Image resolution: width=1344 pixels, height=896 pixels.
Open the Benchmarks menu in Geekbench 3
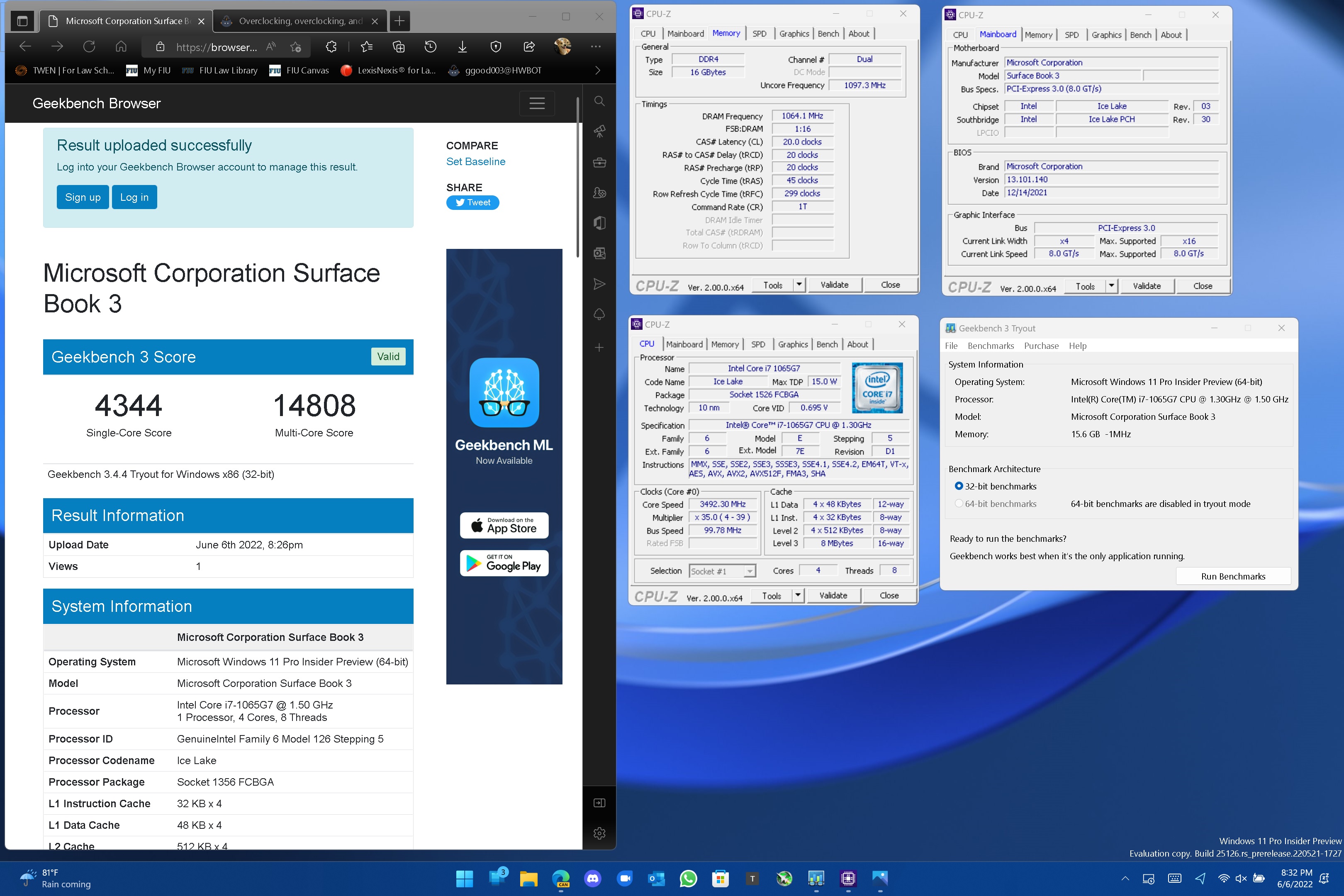[x=990, y=346]
